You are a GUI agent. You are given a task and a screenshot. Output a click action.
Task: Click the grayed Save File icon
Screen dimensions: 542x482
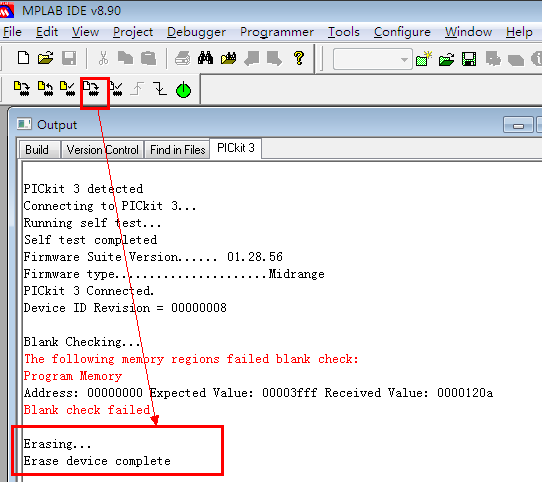point(69,58)
